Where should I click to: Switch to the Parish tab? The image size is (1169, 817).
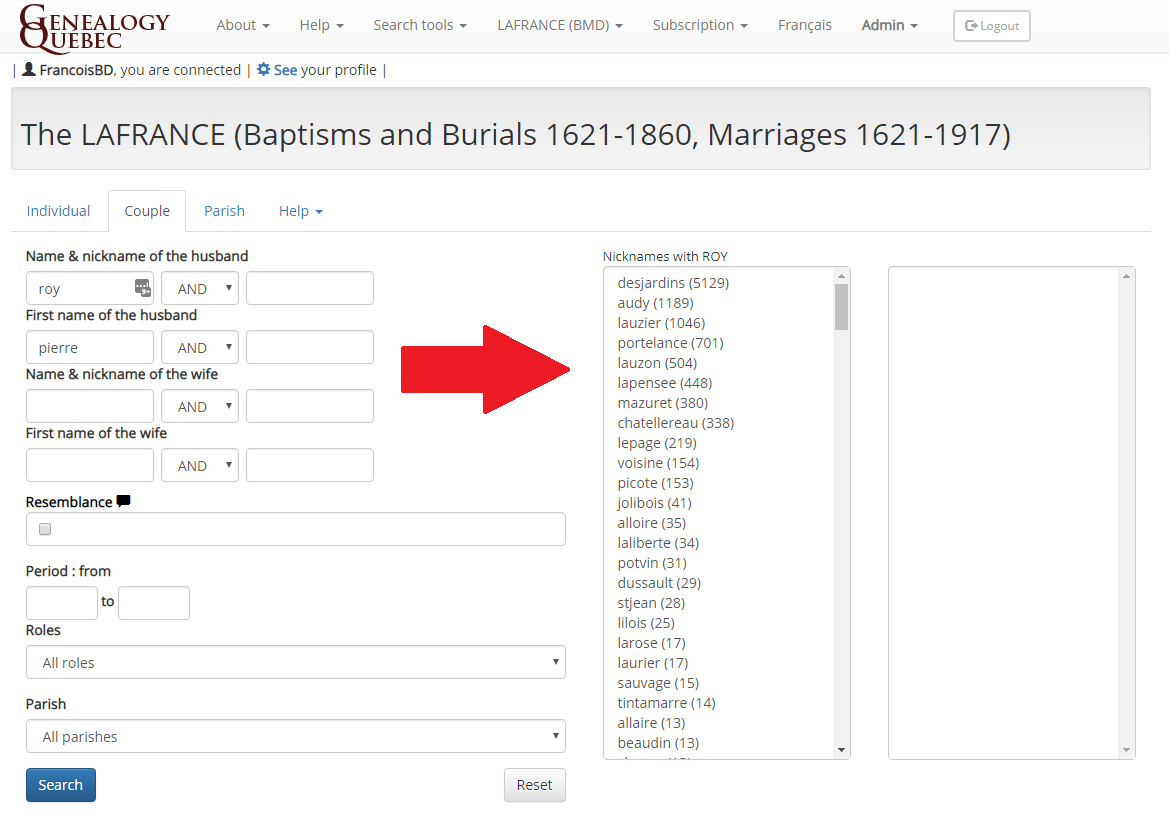(224, 211)
